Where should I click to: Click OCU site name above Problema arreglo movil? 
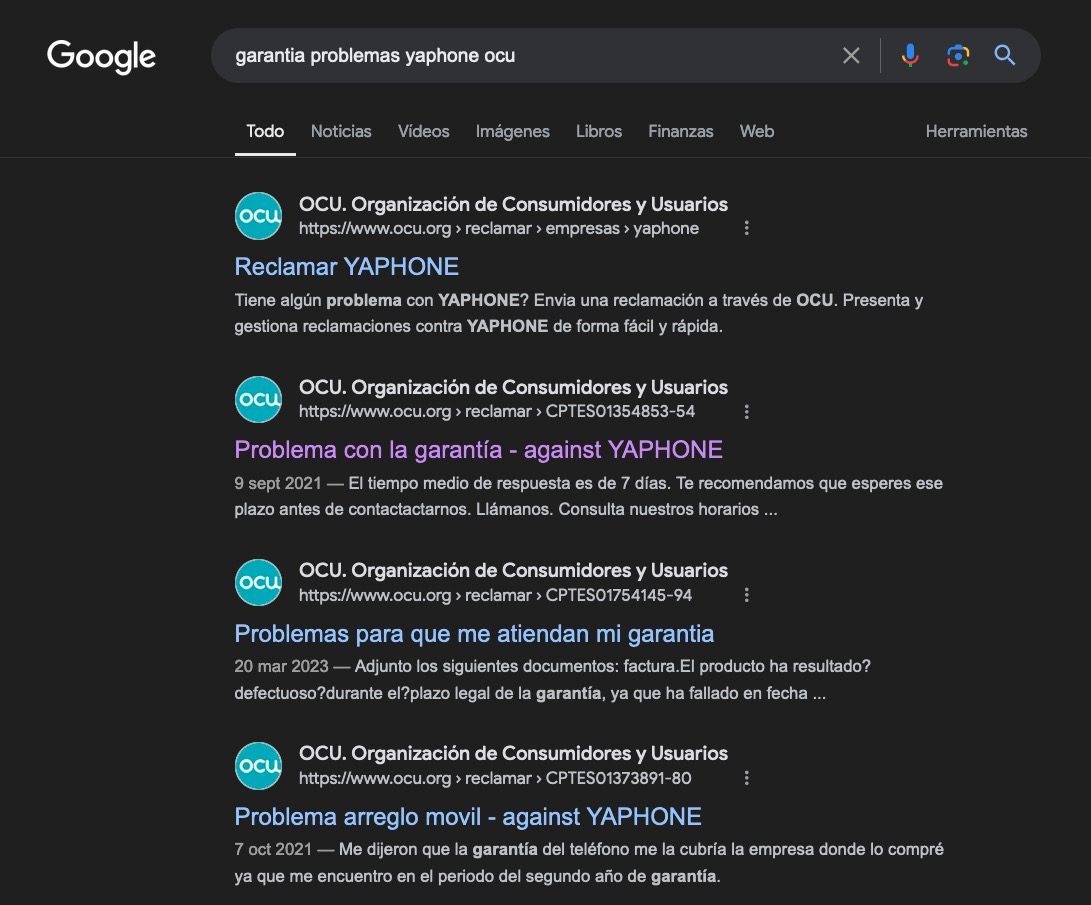(x=513, y=753)
